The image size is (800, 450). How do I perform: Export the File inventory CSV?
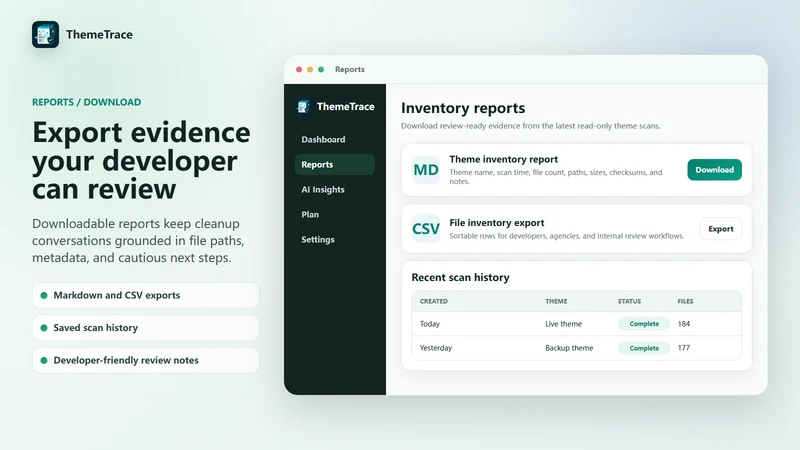720,229
